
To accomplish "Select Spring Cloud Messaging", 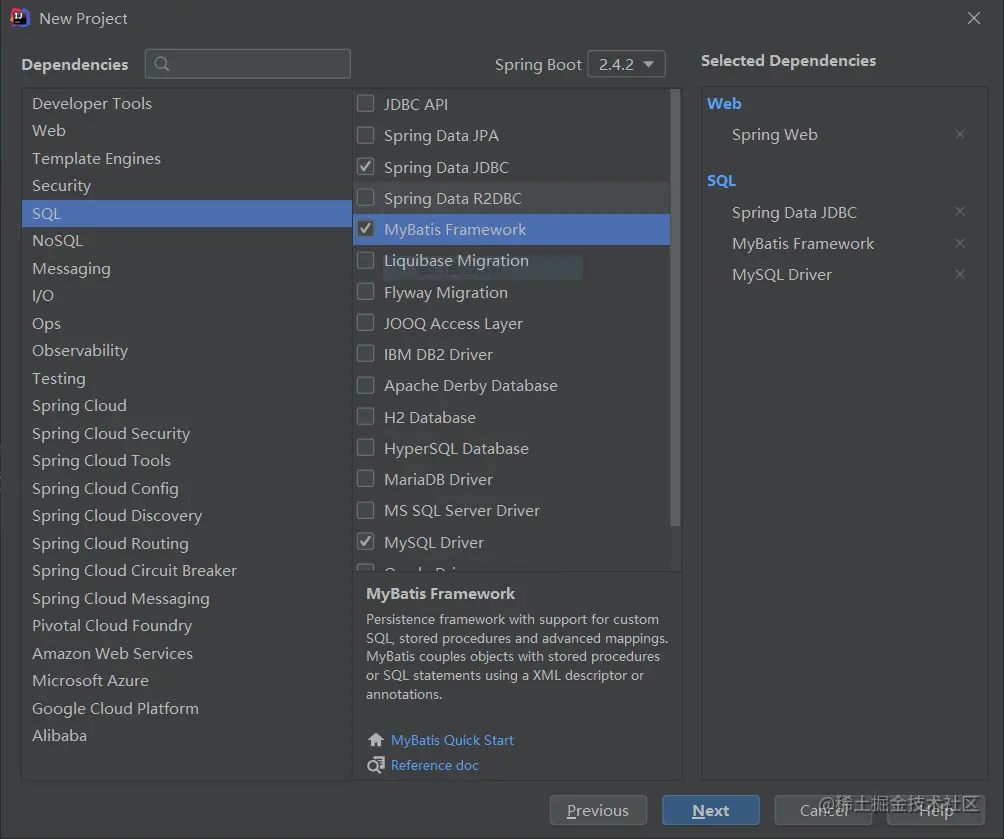I will click(x=186, y=598).
